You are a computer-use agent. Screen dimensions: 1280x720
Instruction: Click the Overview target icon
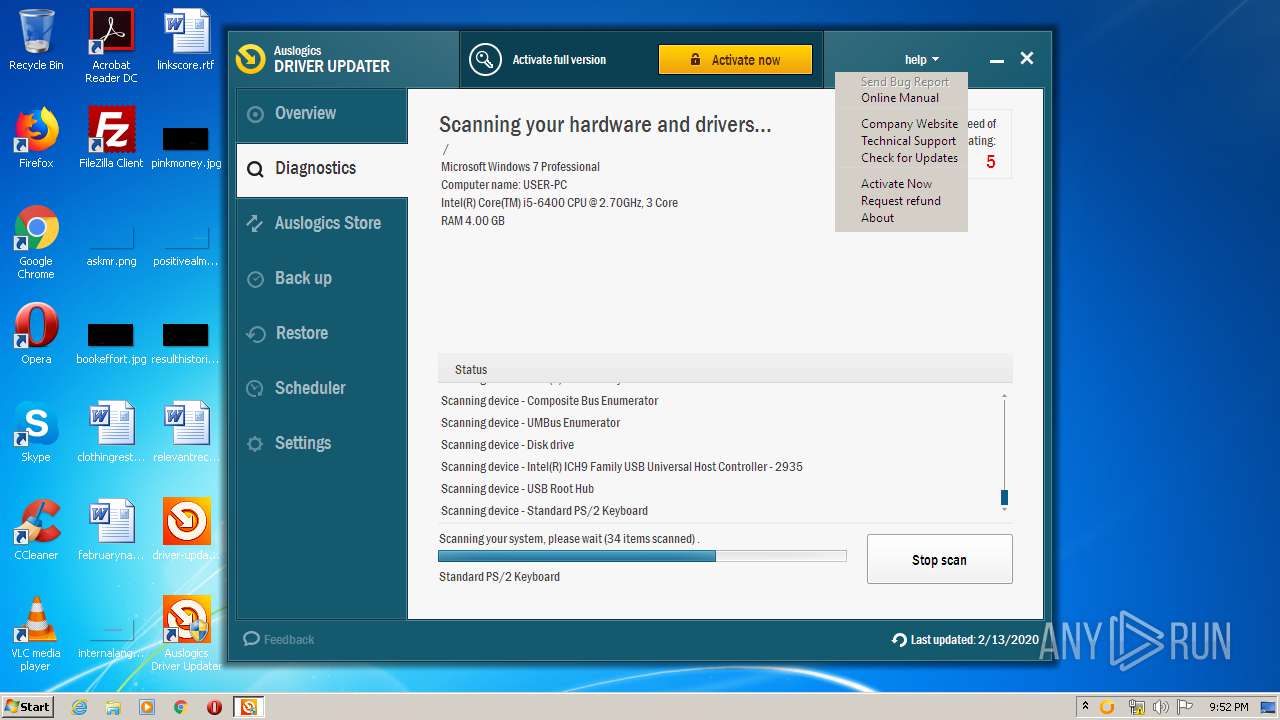click(256, 114)
